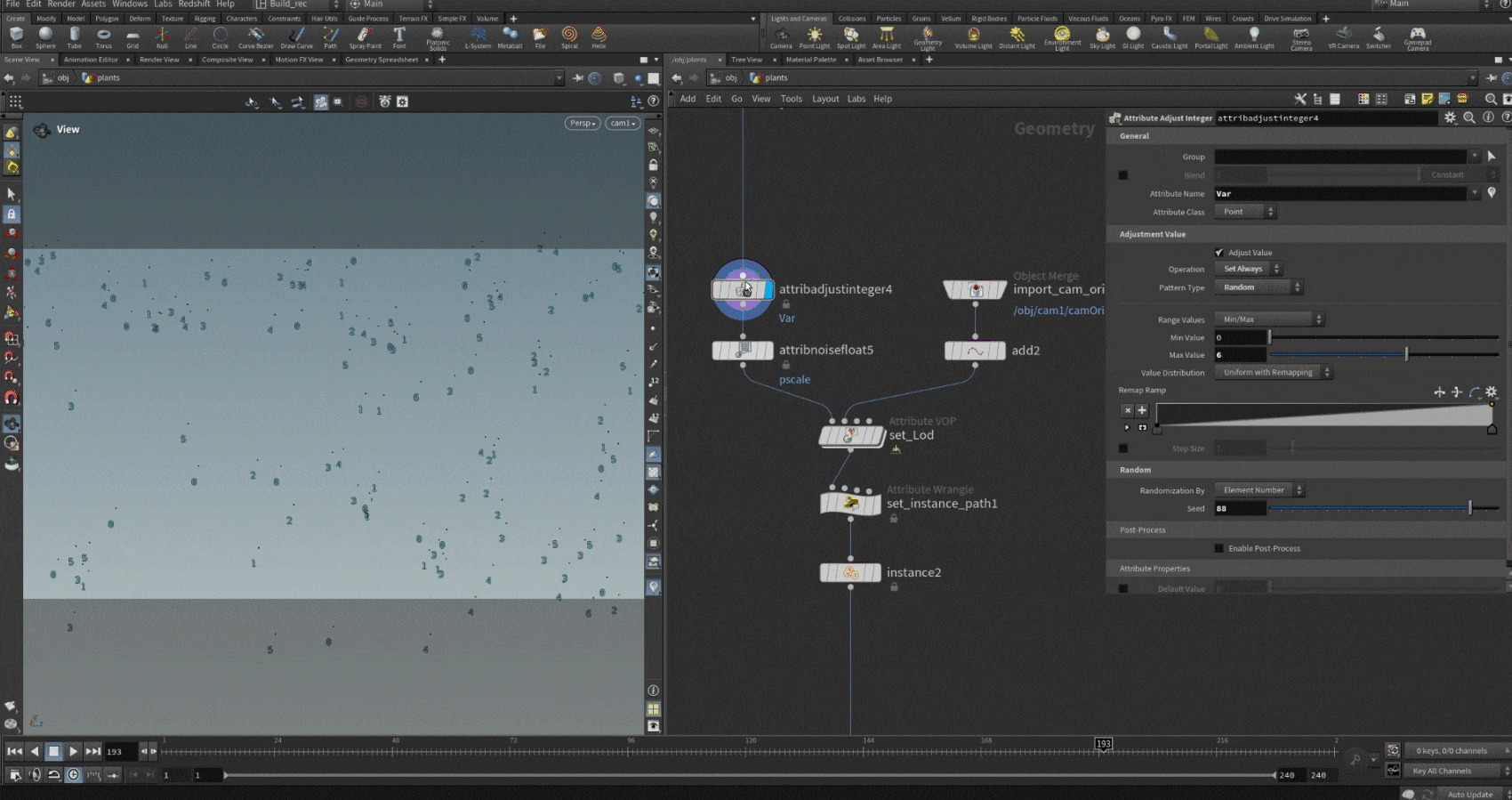This screenshot has width=1512, height=800.
Task: Open the Render menu
Action: [61, 4]
